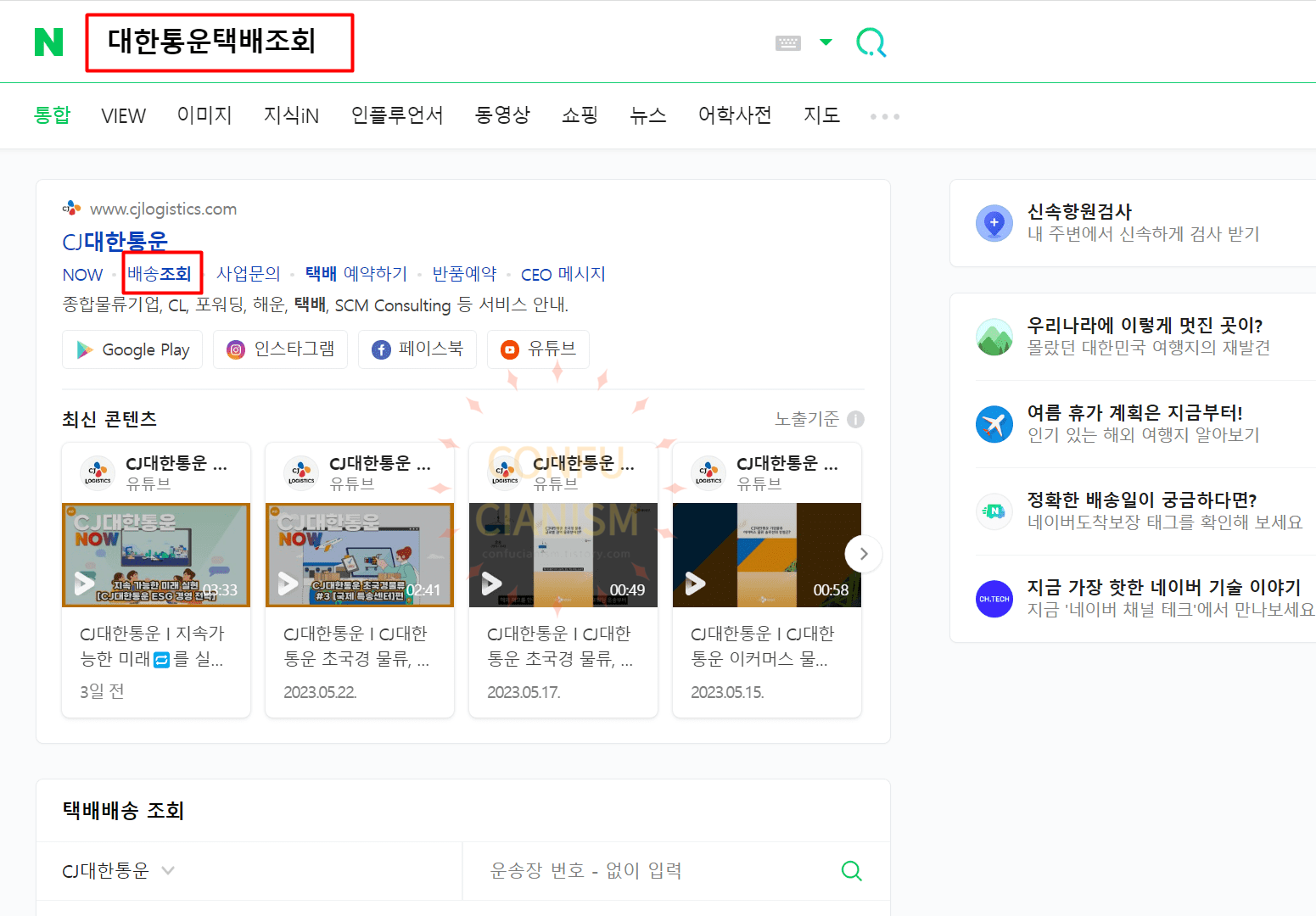Open the 페이스북 button
Viewport: 1316px width, 916px height.
[417, 349]
